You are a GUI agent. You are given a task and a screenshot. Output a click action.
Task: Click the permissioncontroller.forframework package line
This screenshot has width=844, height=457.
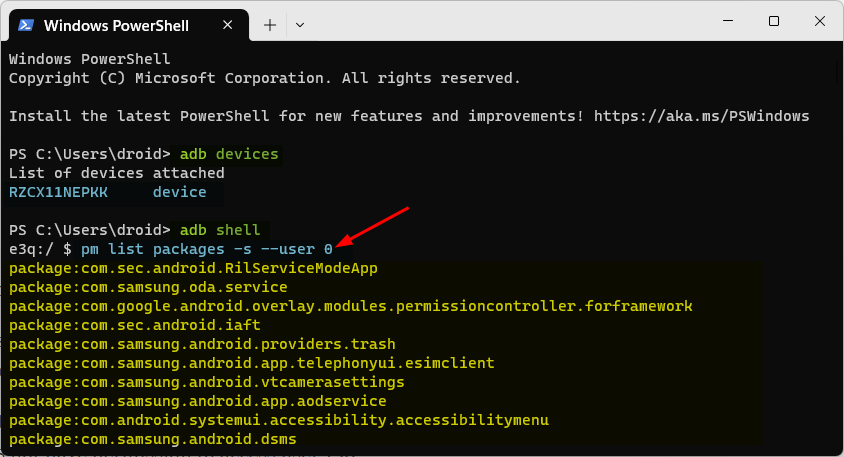[350, 306]
